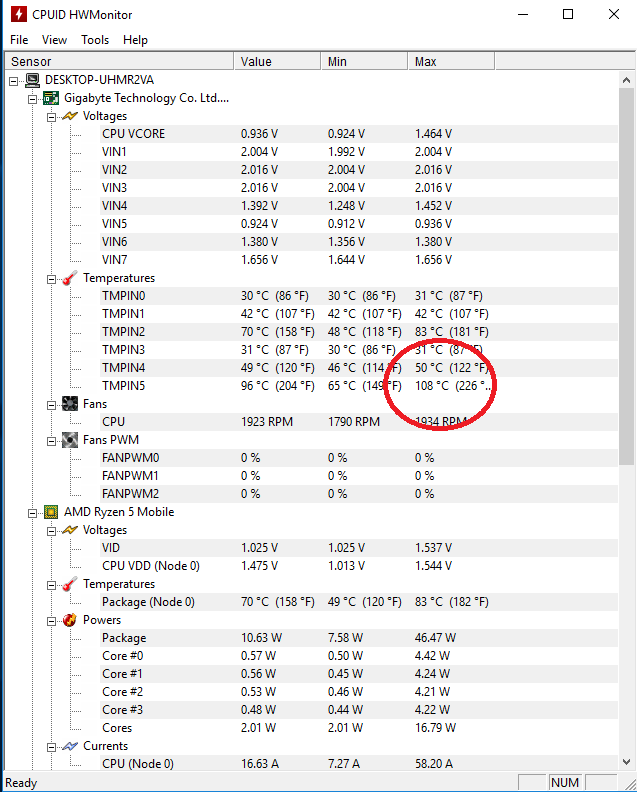637x795 pixels.
Task: Collapse the Fans group
Action: 51,405
